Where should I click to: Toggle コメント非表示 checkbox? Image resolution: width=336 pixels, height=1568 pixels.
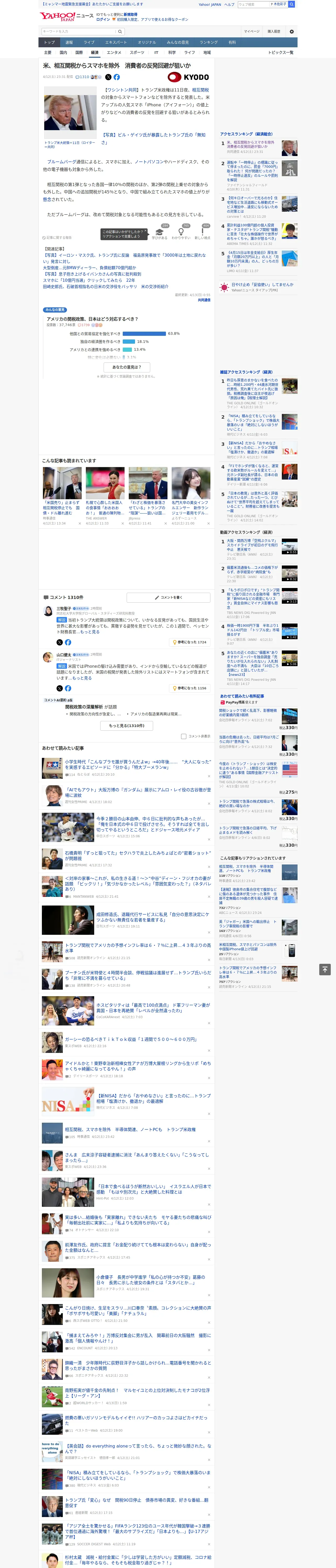coord(183,736)
